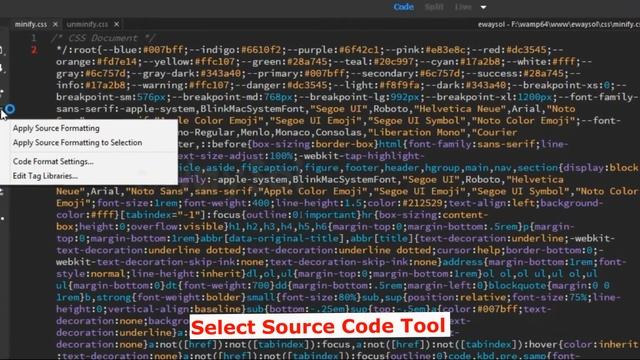Choose Apply Source Formatting from menu

[x=56, y=128]
